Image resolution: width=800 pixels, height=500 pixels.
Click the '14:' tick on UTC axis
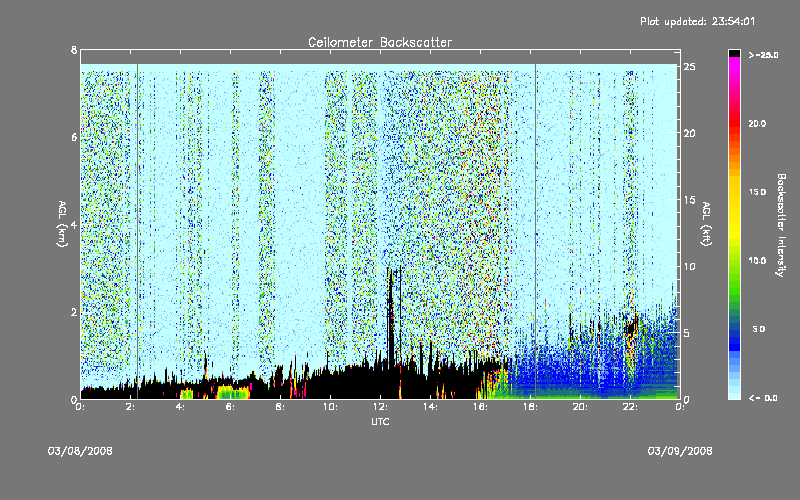pos(430,407)
